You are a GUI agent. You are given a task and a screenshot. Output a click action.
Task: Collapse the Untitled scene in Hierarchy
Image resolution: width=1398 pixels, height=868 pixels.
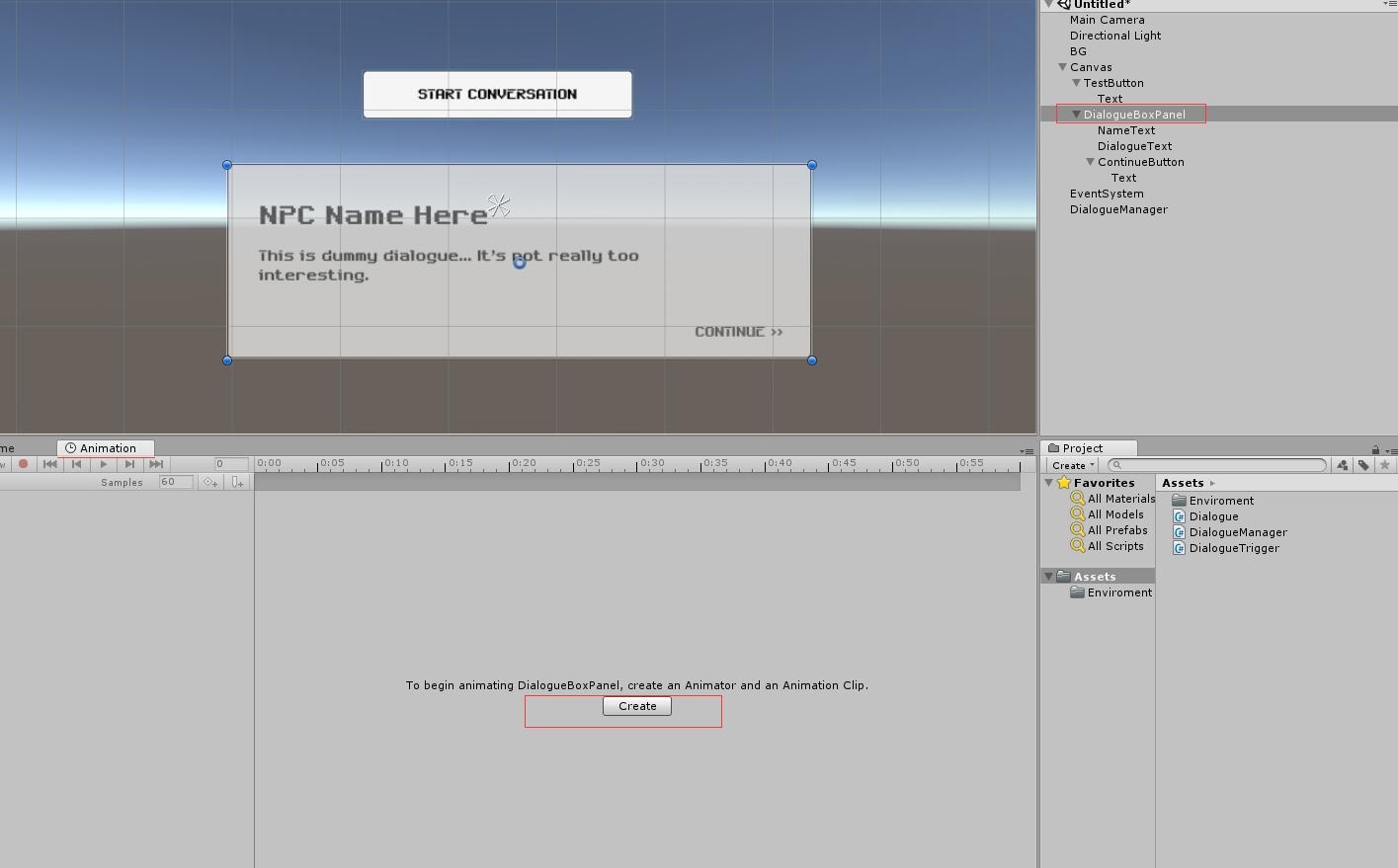[x=1049, y=4]
